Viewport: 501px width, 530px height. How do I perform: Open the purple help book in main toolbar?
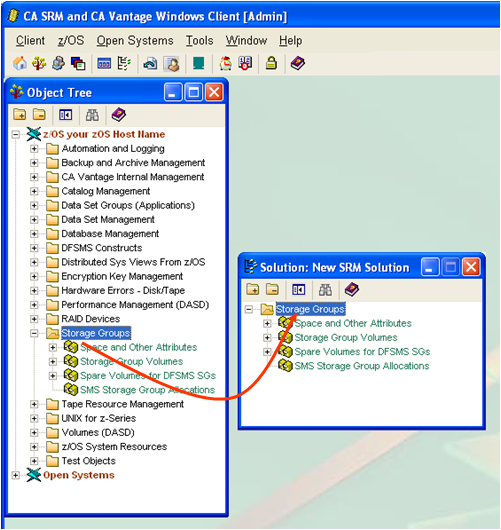point(297,63)
